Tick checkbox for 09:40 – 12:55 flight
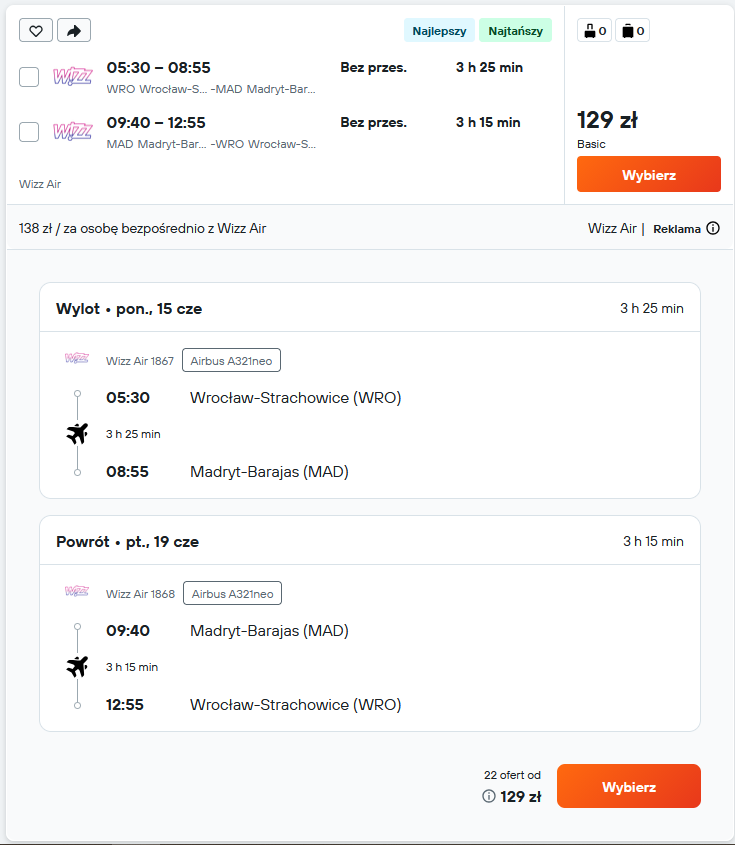Image resolution: width=736 pixels, height=845 pixels. (x=29, y=131)
